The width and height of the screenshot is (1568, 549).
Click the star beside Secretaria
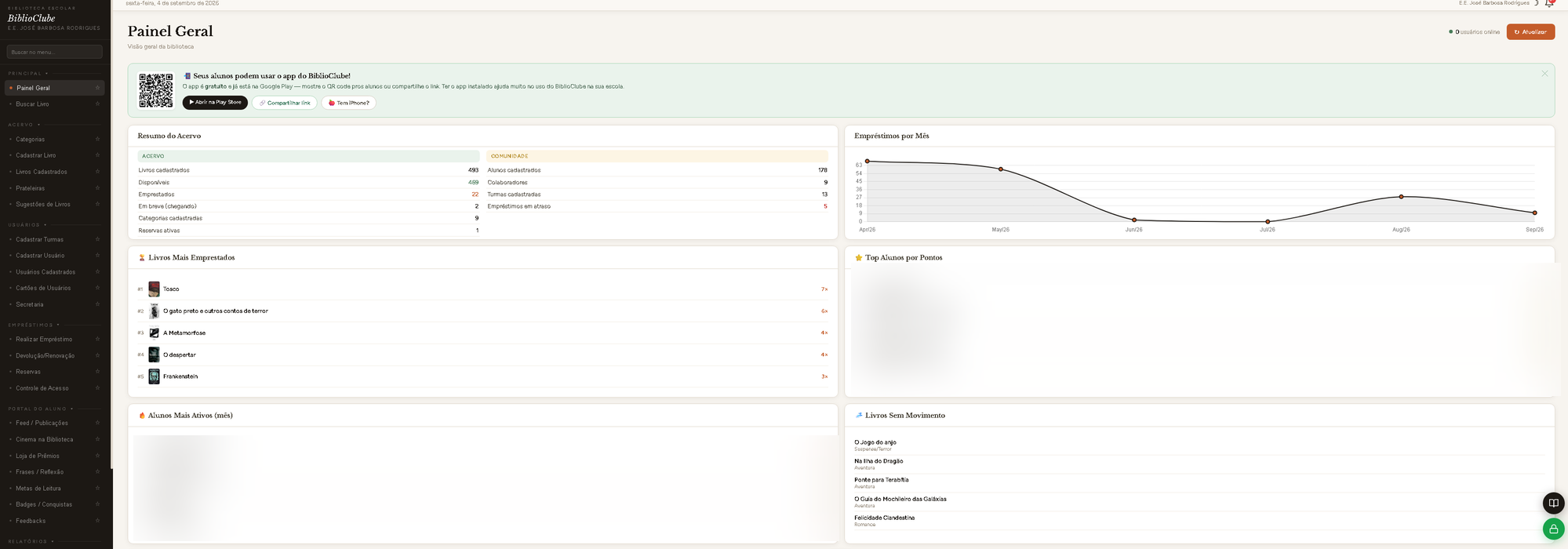[97, 304]
